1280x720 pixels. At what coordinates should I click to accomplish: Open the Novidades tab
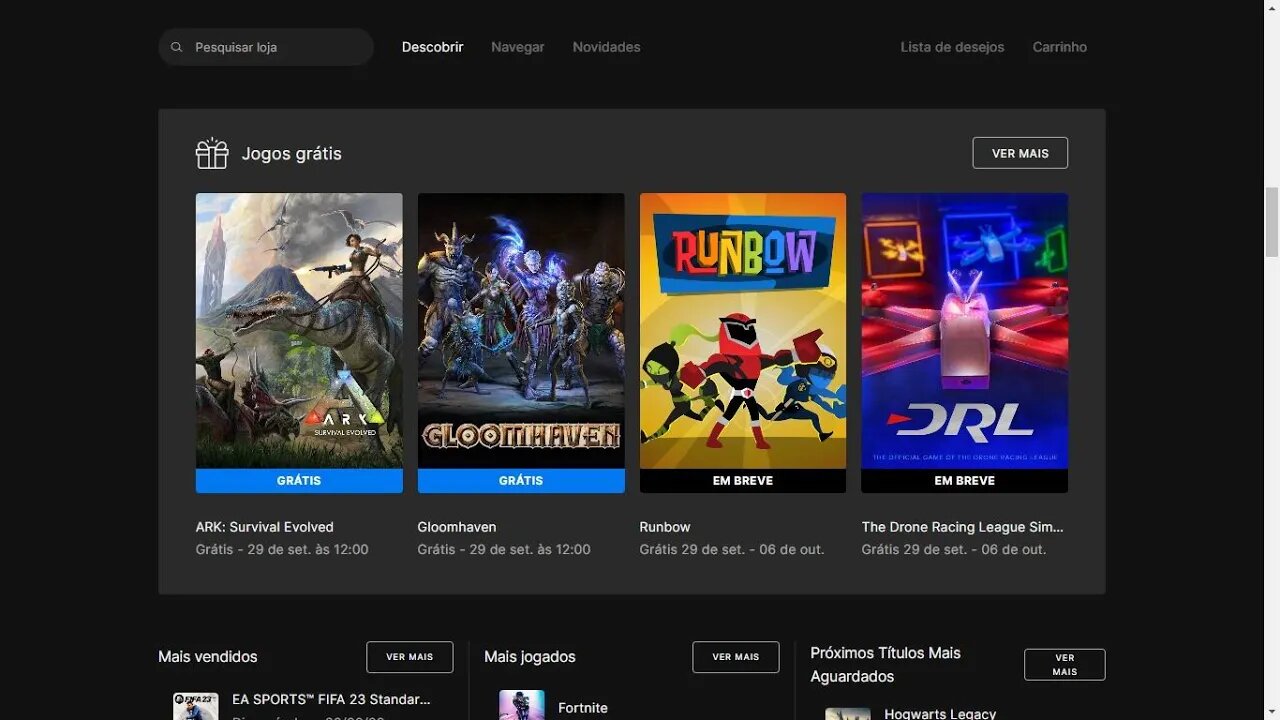(606, 47)
